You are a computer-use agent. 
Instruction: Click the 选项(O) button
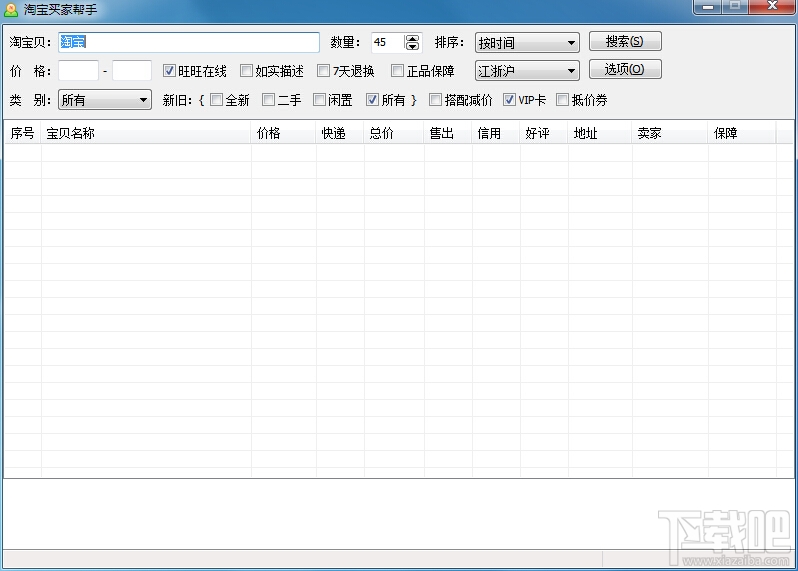tap(625, 69)
